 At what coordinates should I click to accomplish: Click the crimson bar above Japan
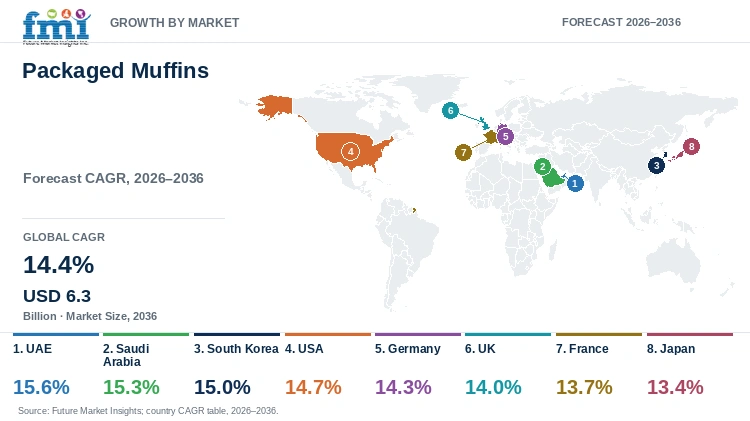click(x=690, y=334)
